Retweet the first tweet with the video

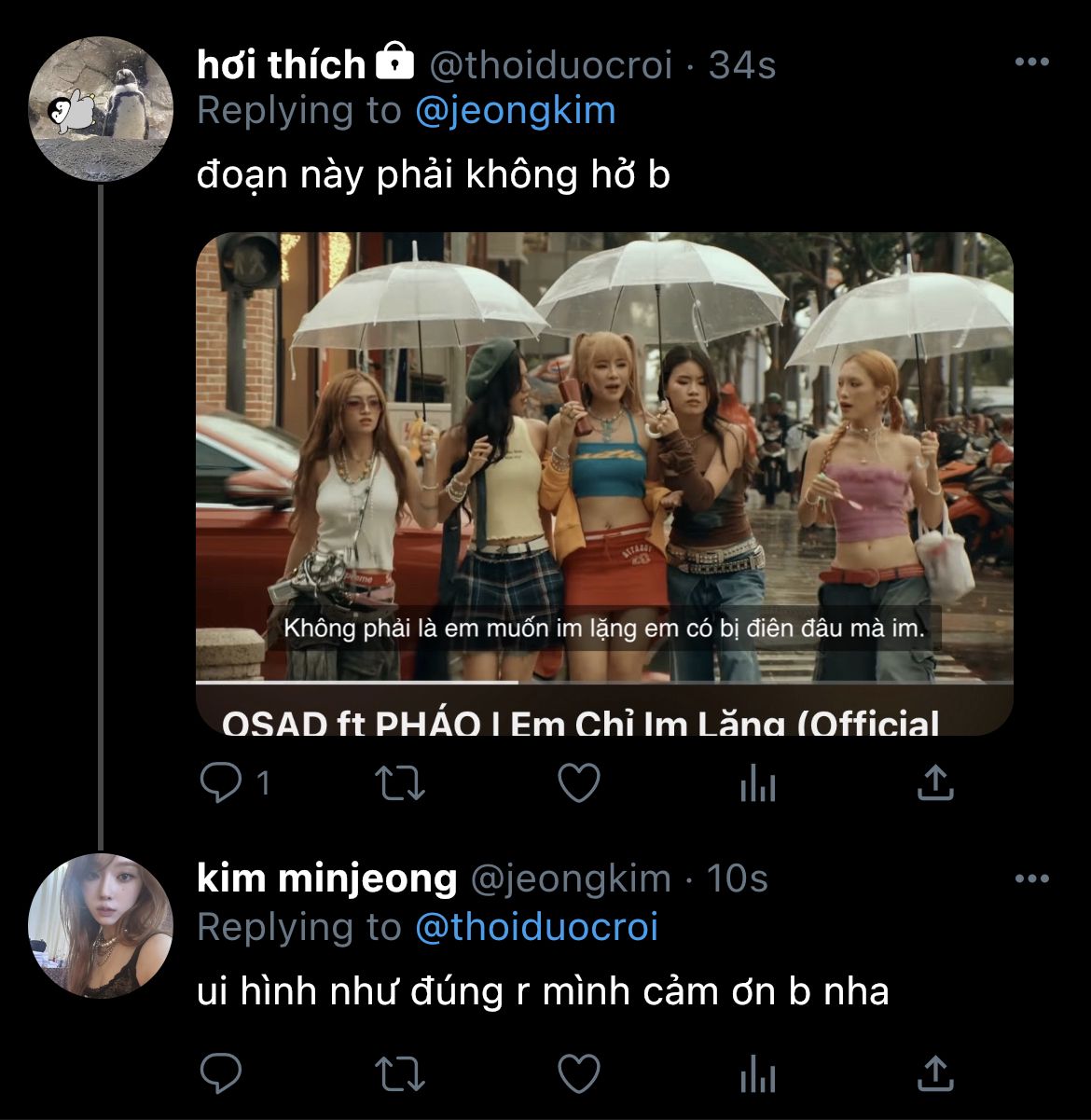click(399, 783)
